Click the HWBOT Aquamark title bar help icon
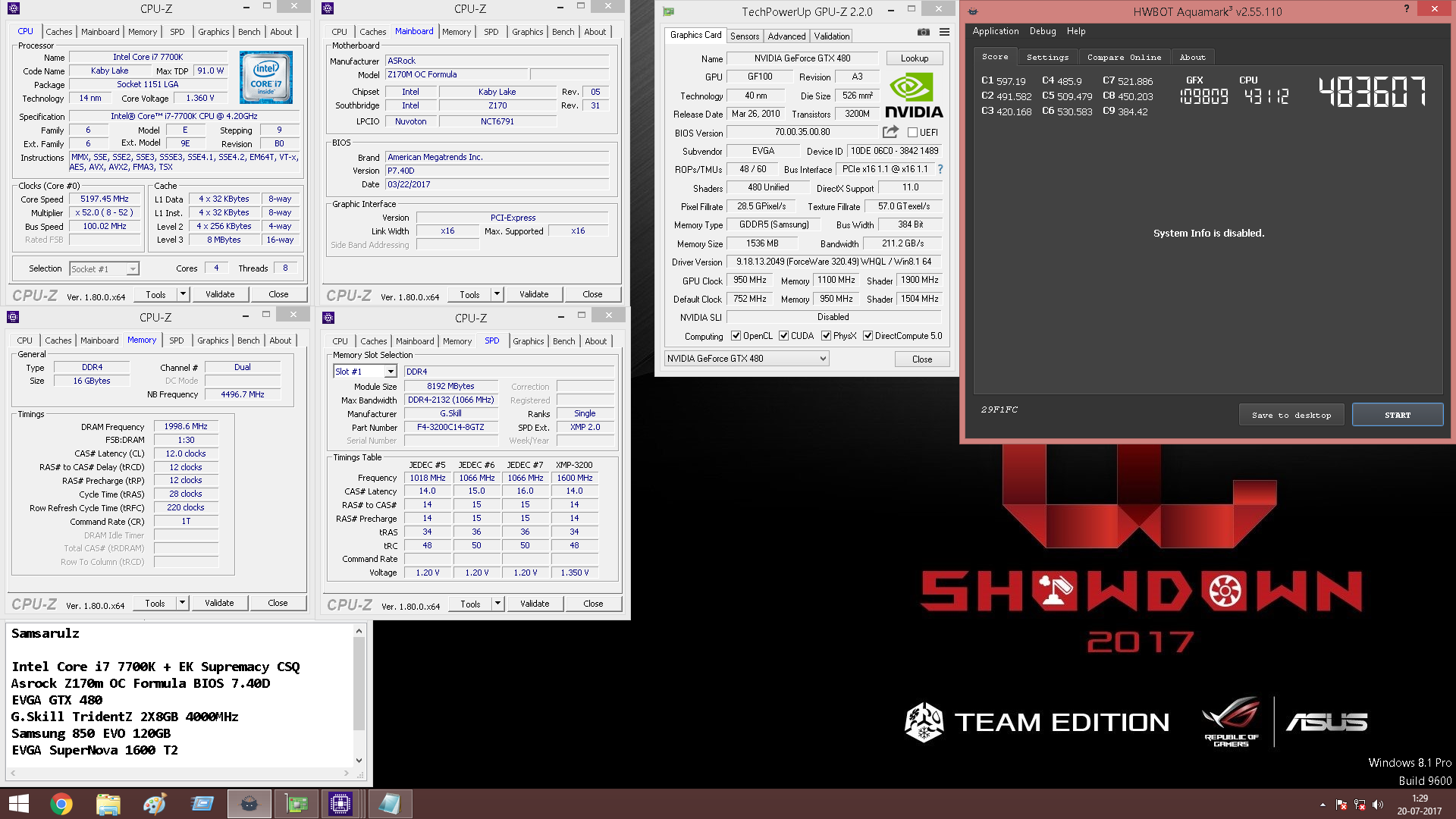The height and width of the screenshot is (819, 1456). click(x=1406, y=9)
